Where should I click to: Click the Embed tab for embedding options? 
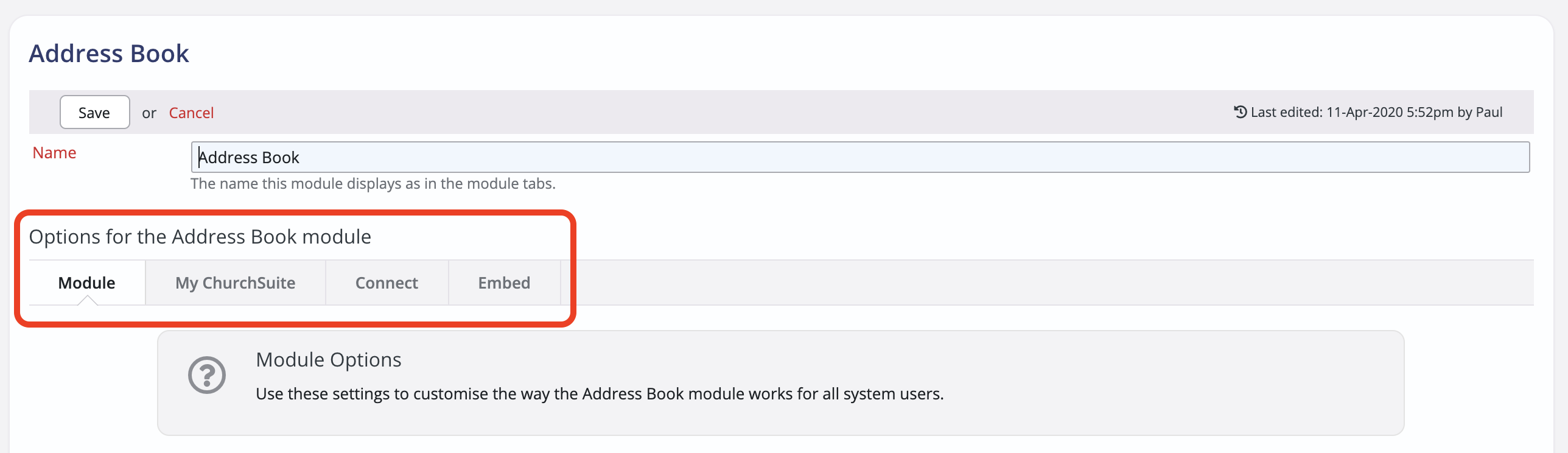point(504,283)
